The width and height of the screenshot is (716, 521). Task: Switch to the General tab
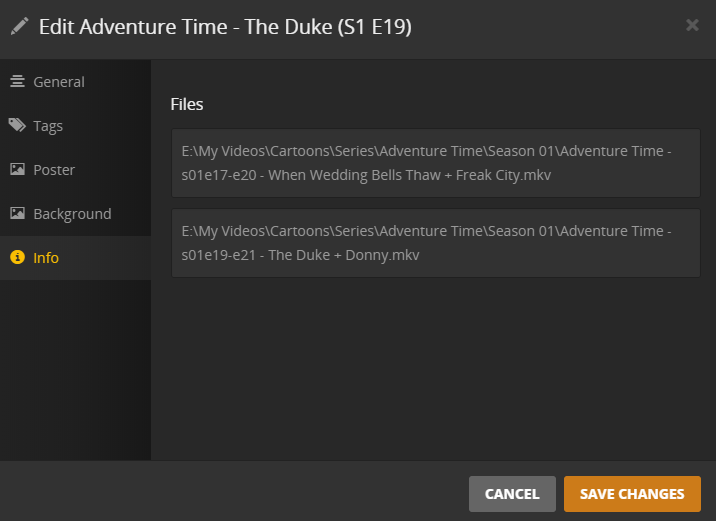coord(58,82)
